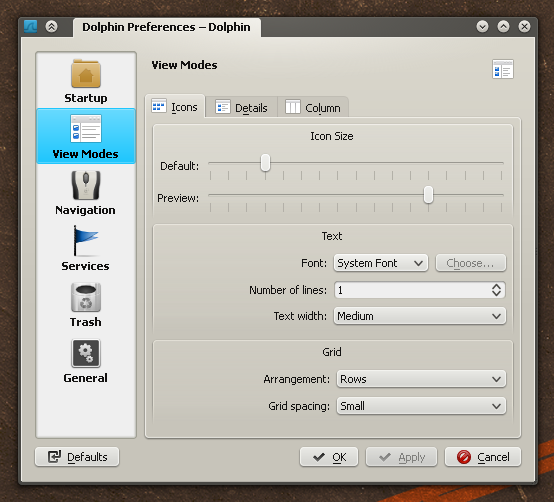Image resolution: width=554 pixels, height=502 pixels.
Task: Expand the Arrangement Rows dropdown
Action: (421, 379)
